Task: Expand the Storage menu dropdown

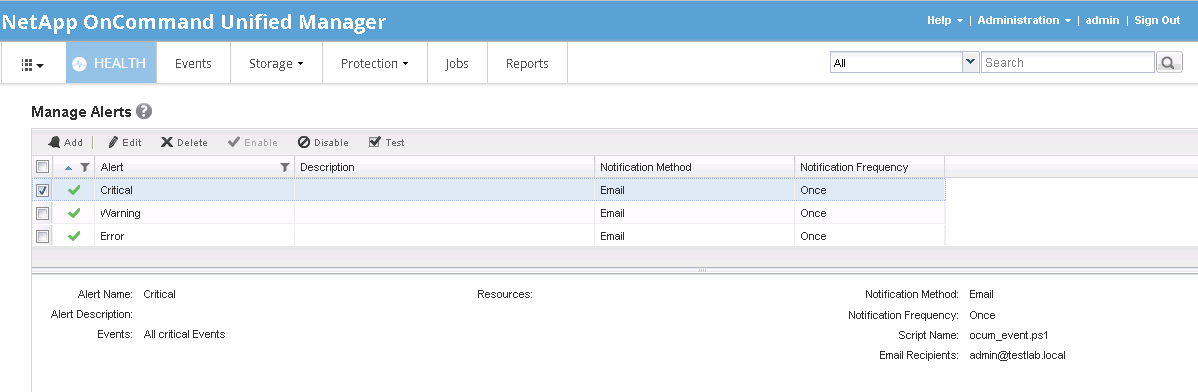Action: tap(277, 63)
